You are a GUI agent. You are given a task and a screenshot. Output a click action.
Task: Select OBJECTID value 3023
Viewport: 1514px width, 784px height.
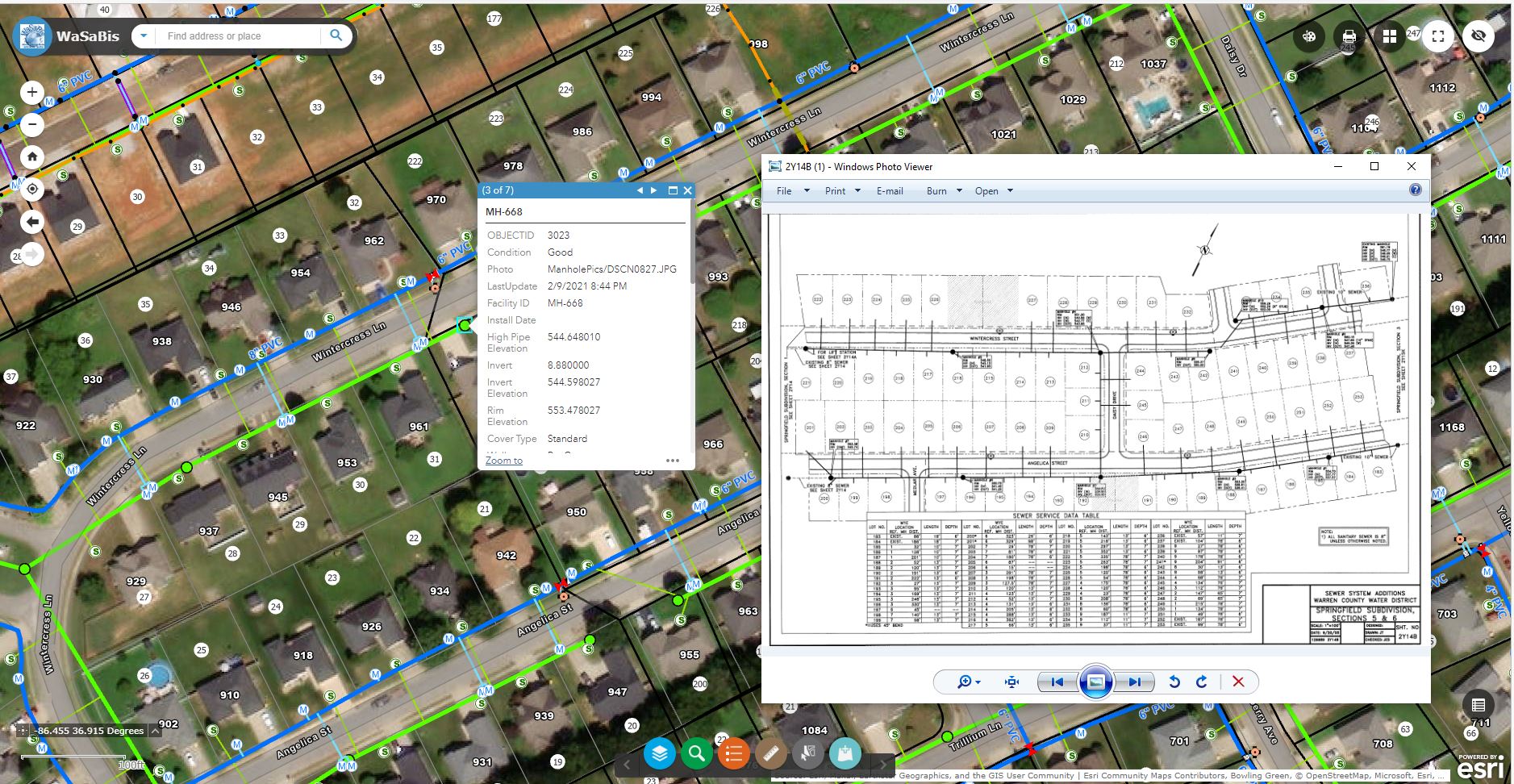[558, 236]
